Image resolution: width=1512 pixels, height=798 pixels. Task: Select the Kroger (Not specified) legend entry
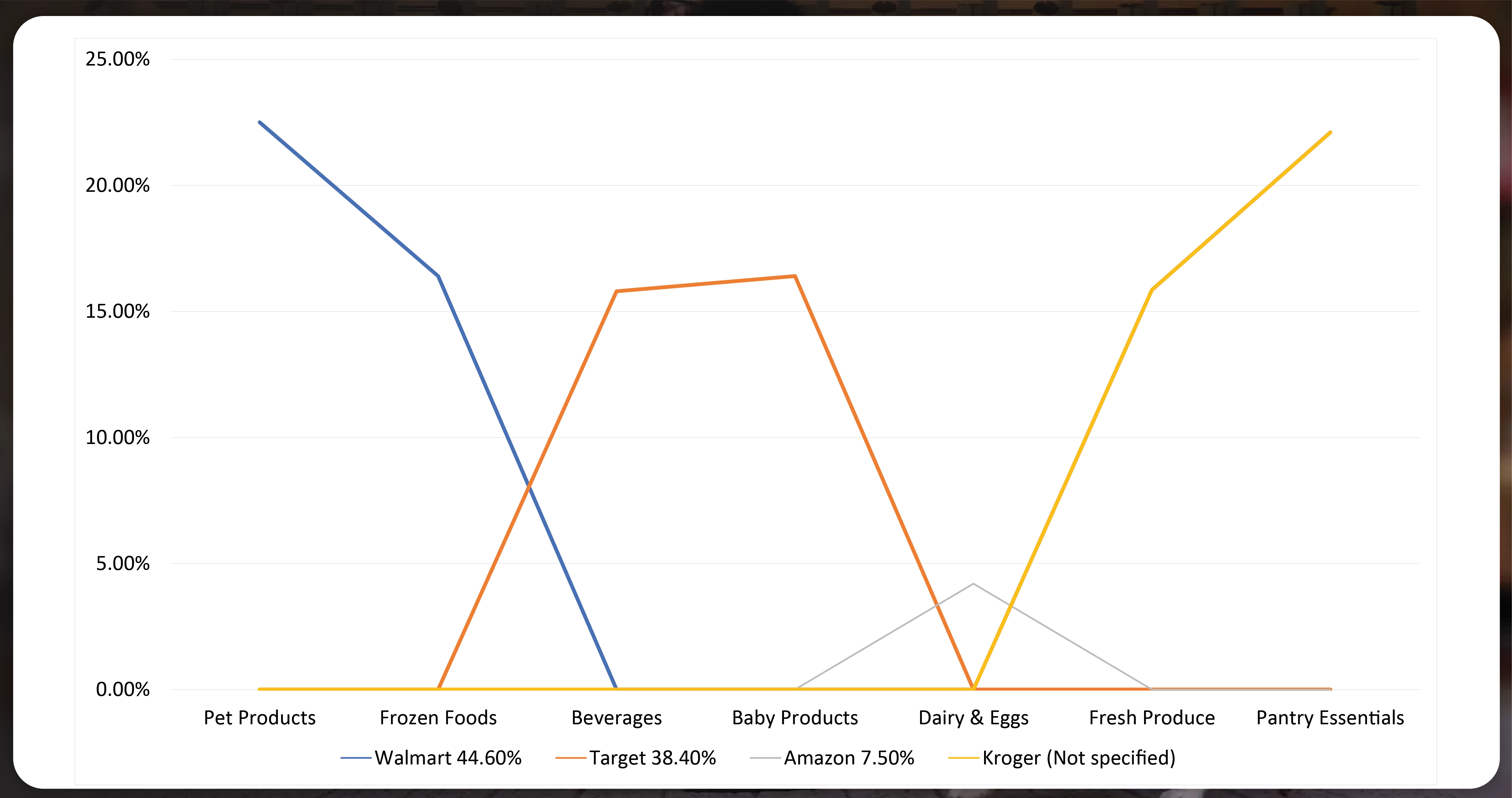(1062, 758)
